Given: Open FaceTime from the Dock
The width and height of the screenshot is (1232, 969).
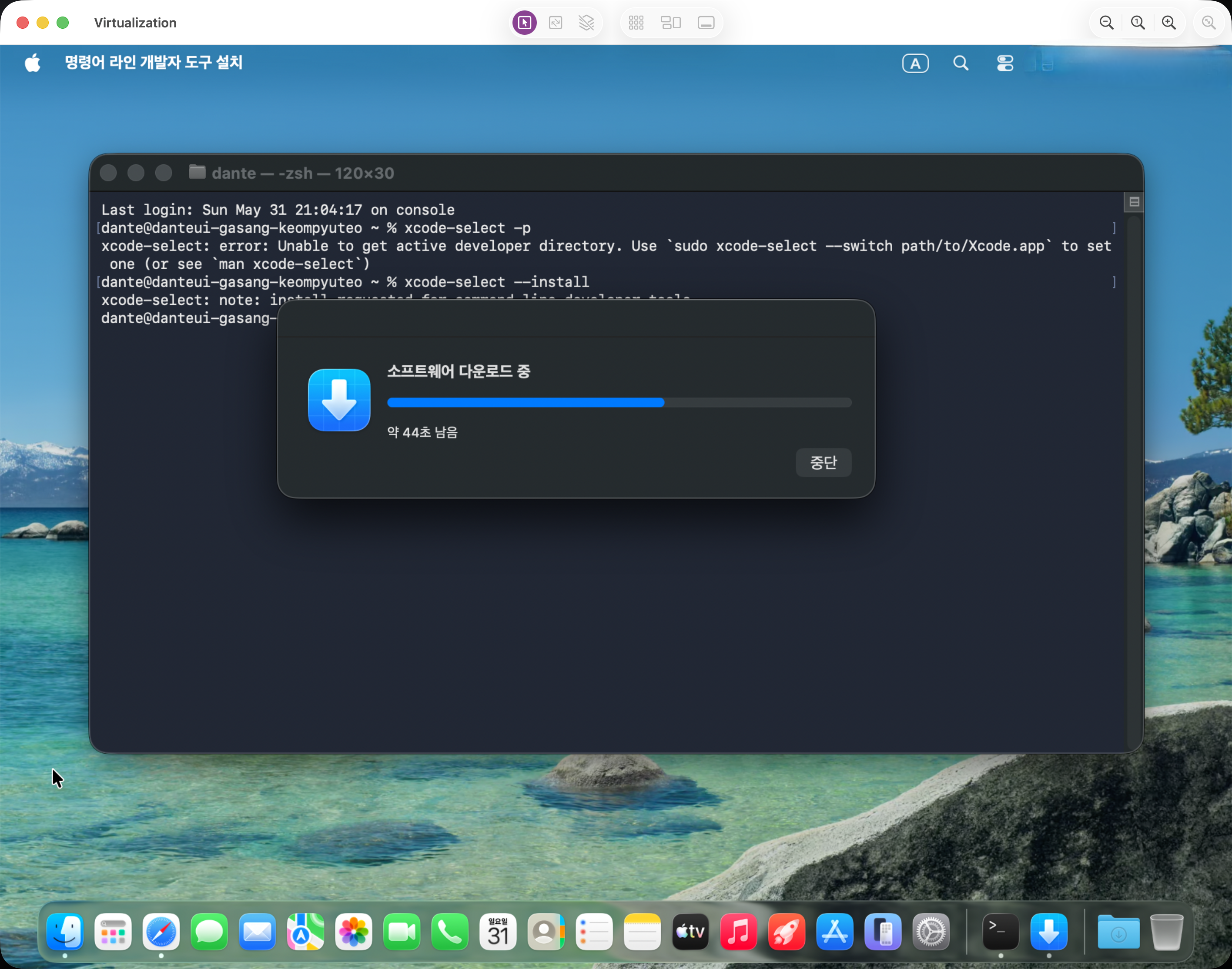Looking at the screenshot, I should pyautogui.click(x=402, y=932).
